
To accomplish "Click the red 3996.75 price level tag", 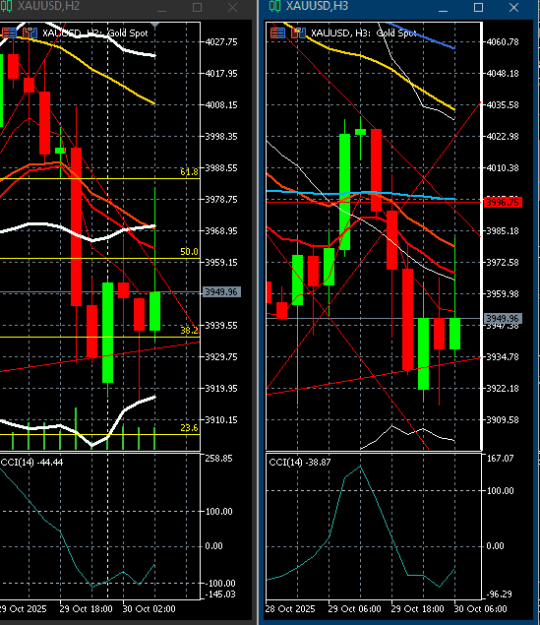I will coord(503,202).
